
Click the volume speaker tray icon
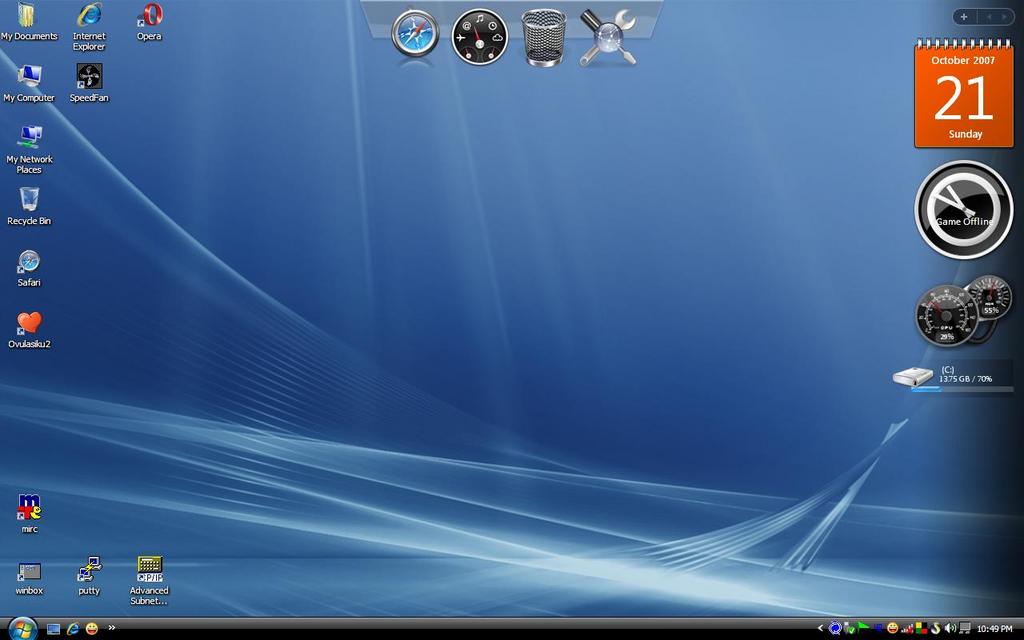[x=950, y=628]
